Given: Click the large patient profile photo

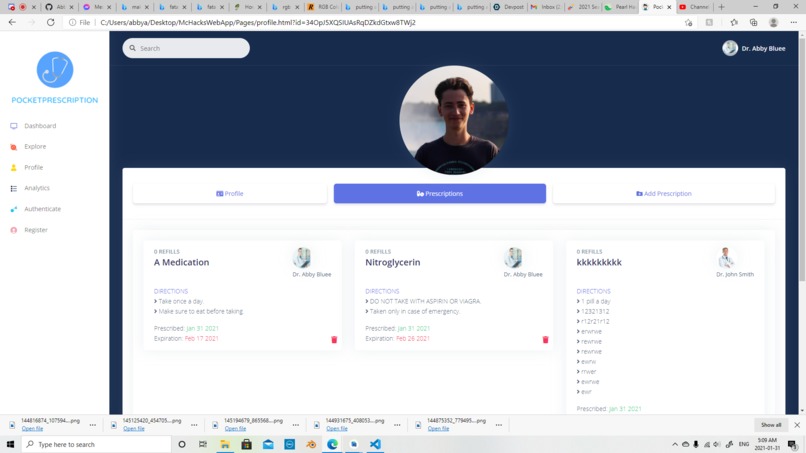Looking at the screenshot, I should pos(454,120).
